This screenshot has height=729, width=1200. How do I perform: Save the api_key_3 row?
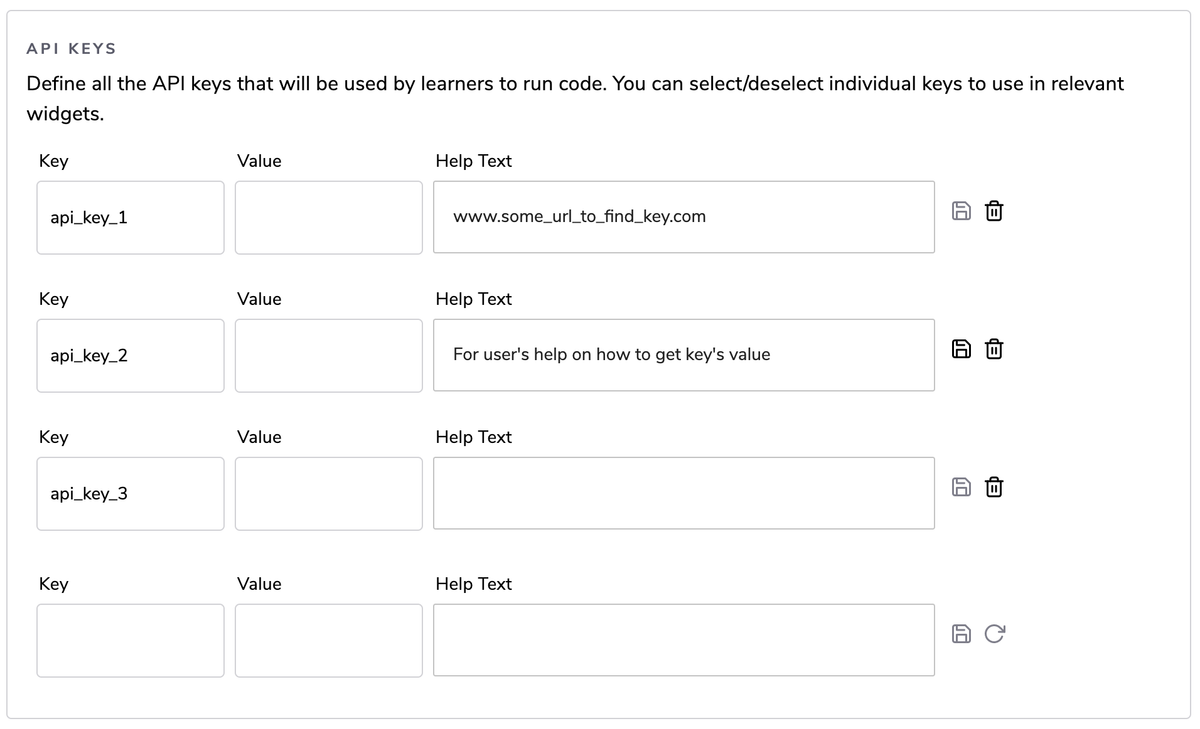pos(960,487)
